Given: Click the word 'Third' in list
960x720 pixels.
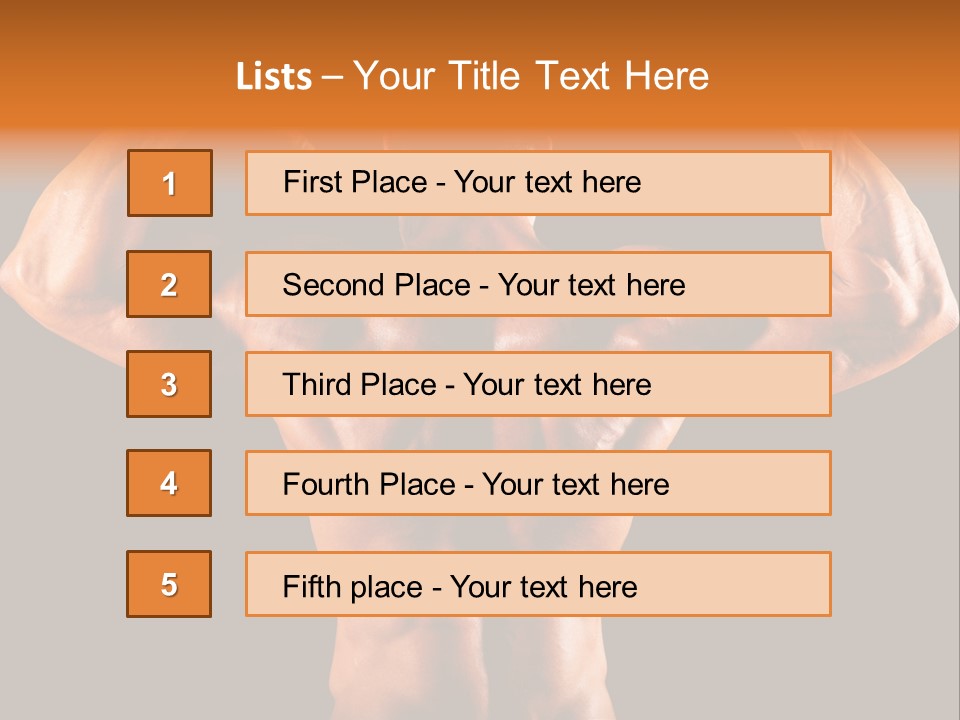Looking at the screenshot, I should click(317, 385).
